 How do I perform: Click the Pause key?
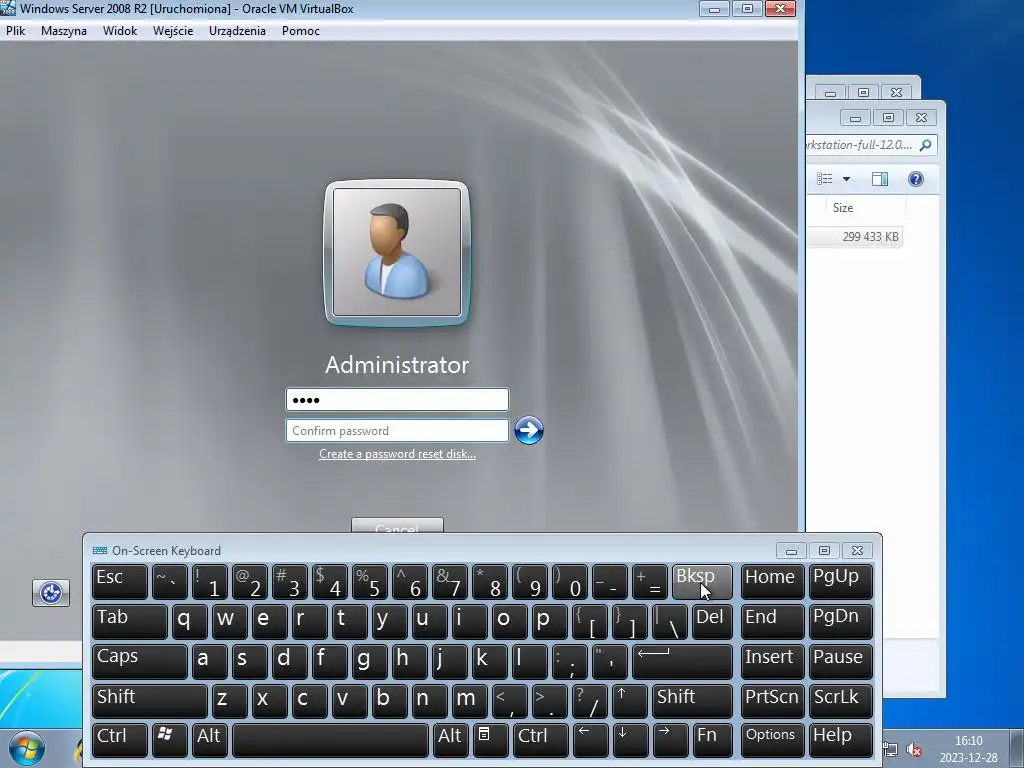(x=840, y=662)
